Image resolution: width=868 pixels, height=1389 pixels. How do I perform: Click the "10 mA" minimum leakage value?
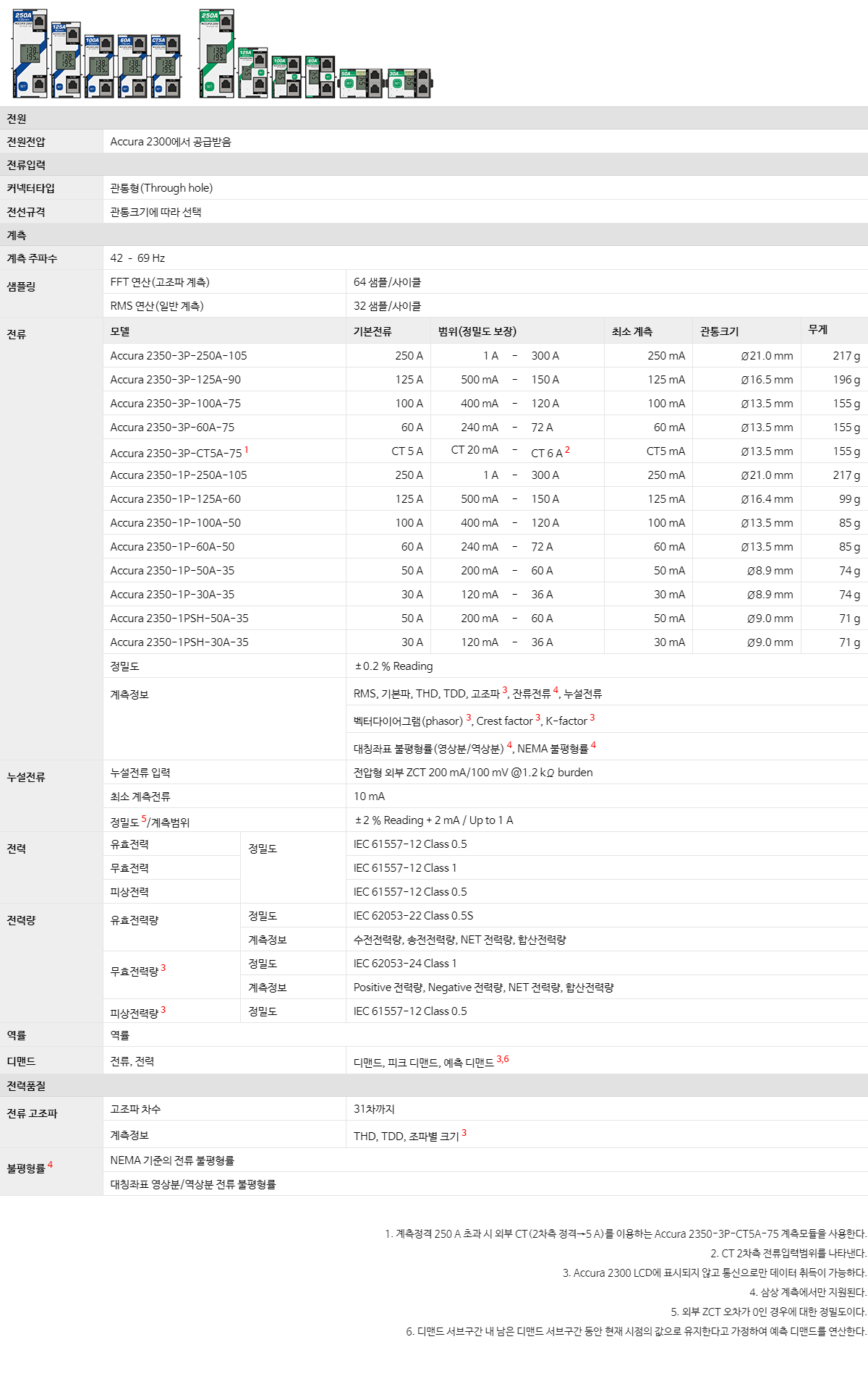tap(369, 797)
